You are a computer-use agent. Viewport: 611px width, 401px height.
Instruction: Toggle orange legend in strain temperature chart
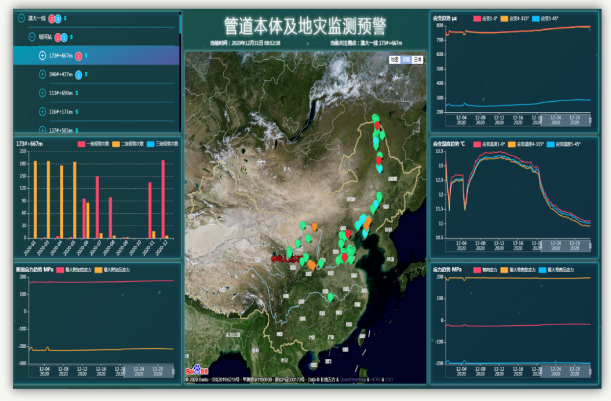click(x=526, y=144)
